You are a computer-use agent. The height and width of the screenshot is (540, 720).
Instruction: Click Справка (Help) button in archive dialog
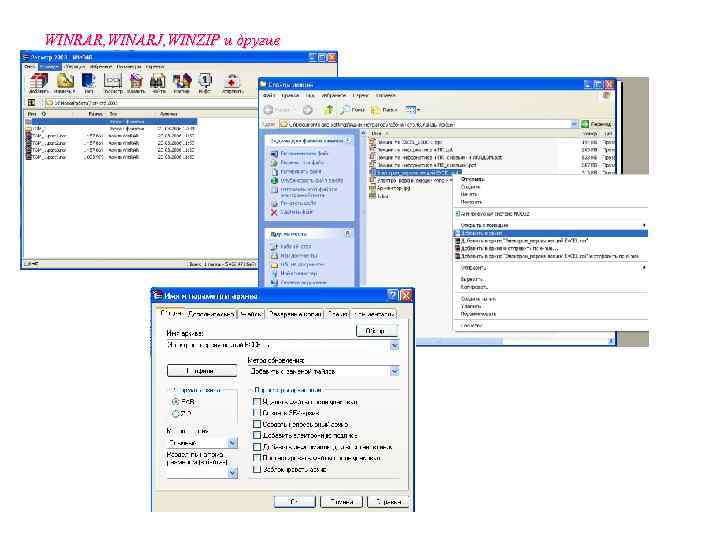coord(388,502)
